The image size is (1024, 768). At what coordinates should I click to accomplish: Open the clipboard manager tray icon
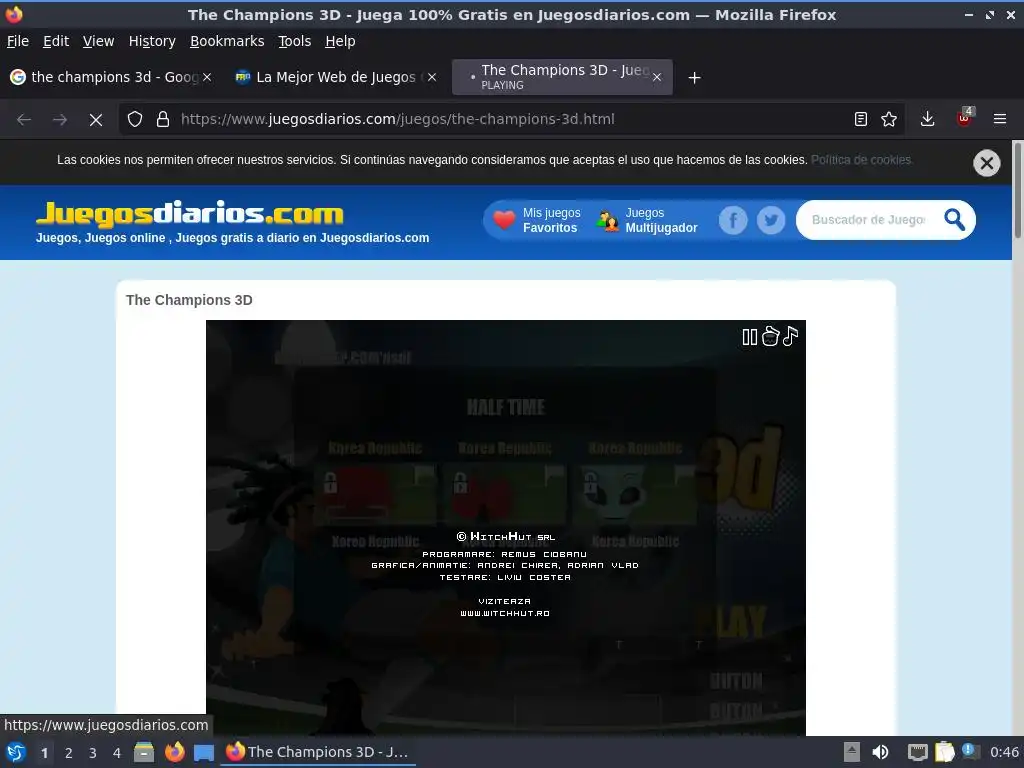[x=944, y=752]
